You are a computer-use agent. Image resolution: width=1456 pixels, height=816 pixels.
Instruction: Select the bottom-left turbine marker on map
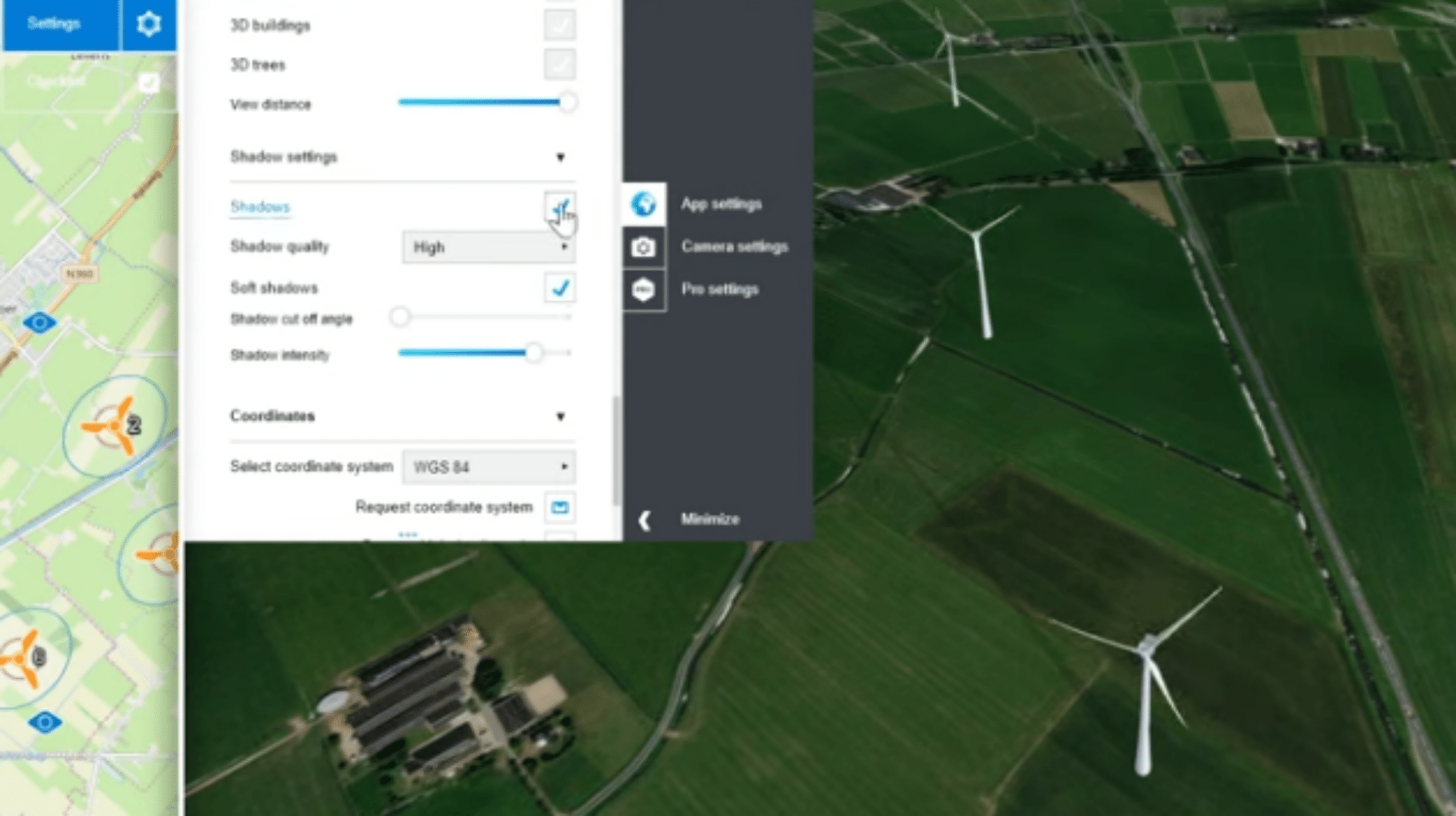[x=23, y=657]
